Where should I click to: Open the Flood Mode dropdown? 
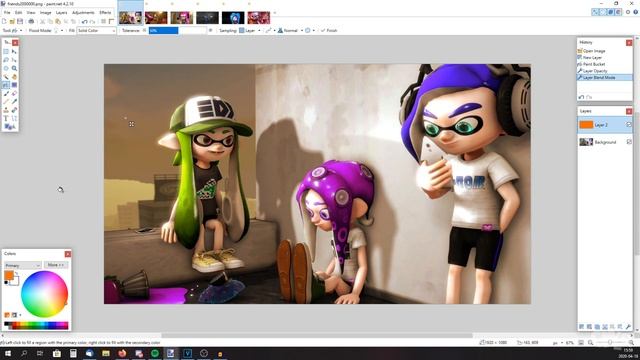click(x=58, y=30)
